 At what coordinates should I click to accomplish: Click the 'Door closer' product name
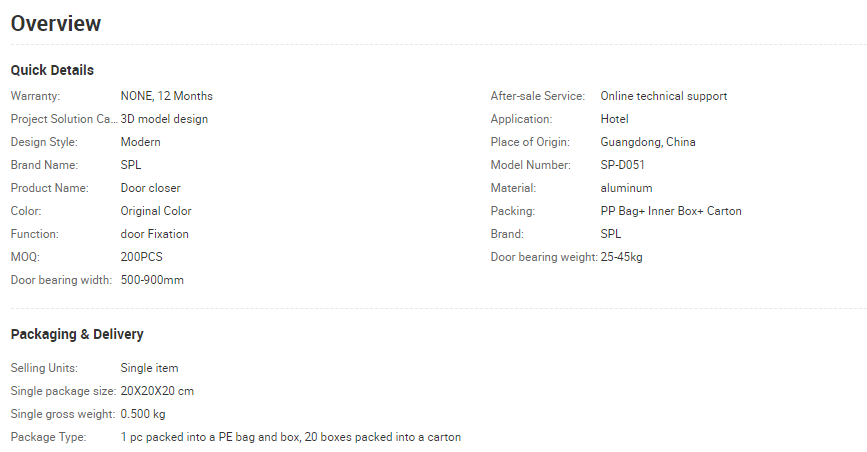pos(150,188)
